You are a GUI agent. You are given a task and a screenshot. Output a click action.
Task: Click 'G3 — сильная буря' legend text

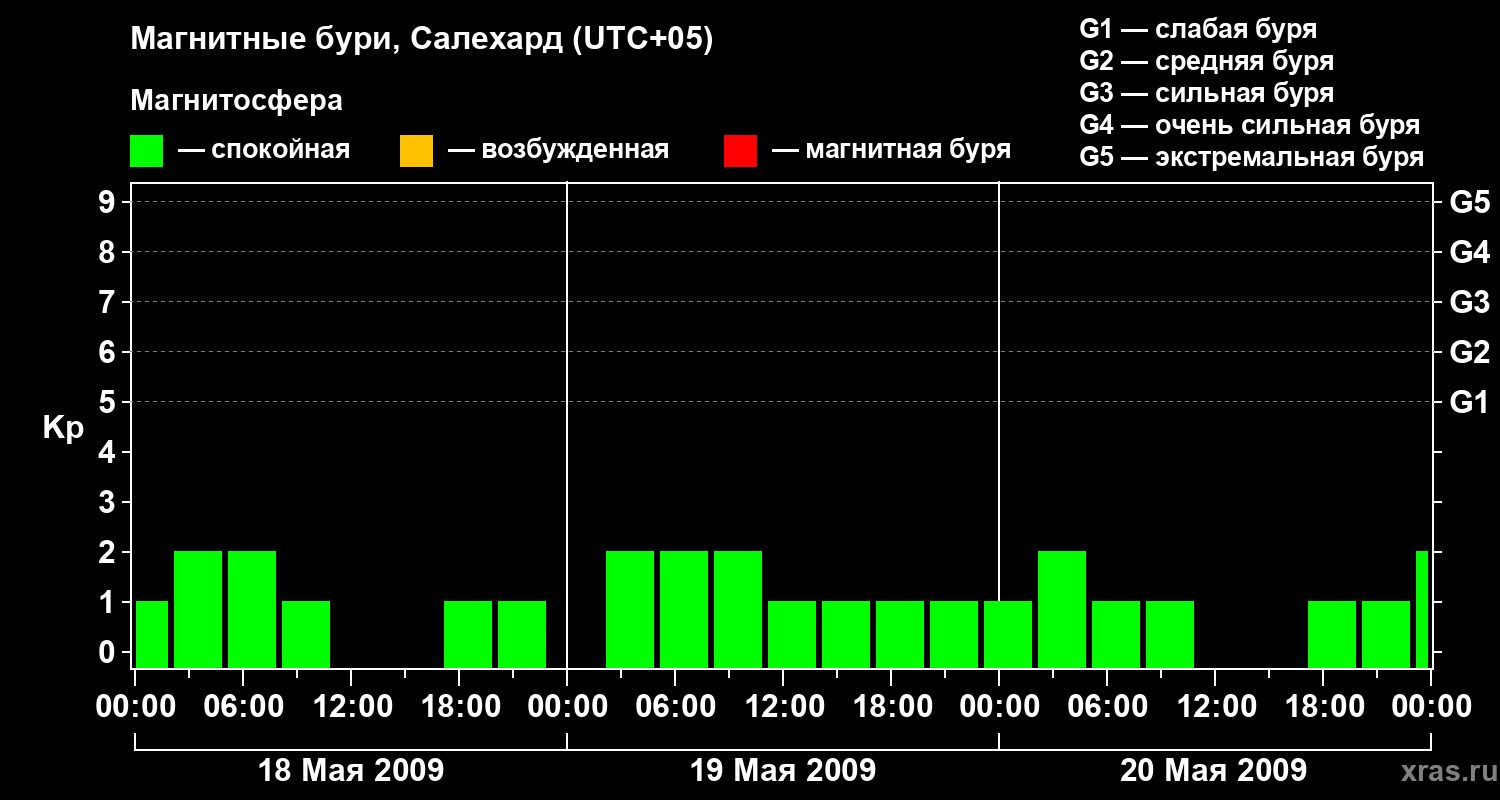pyautogui.click(x=1206, y=93)
